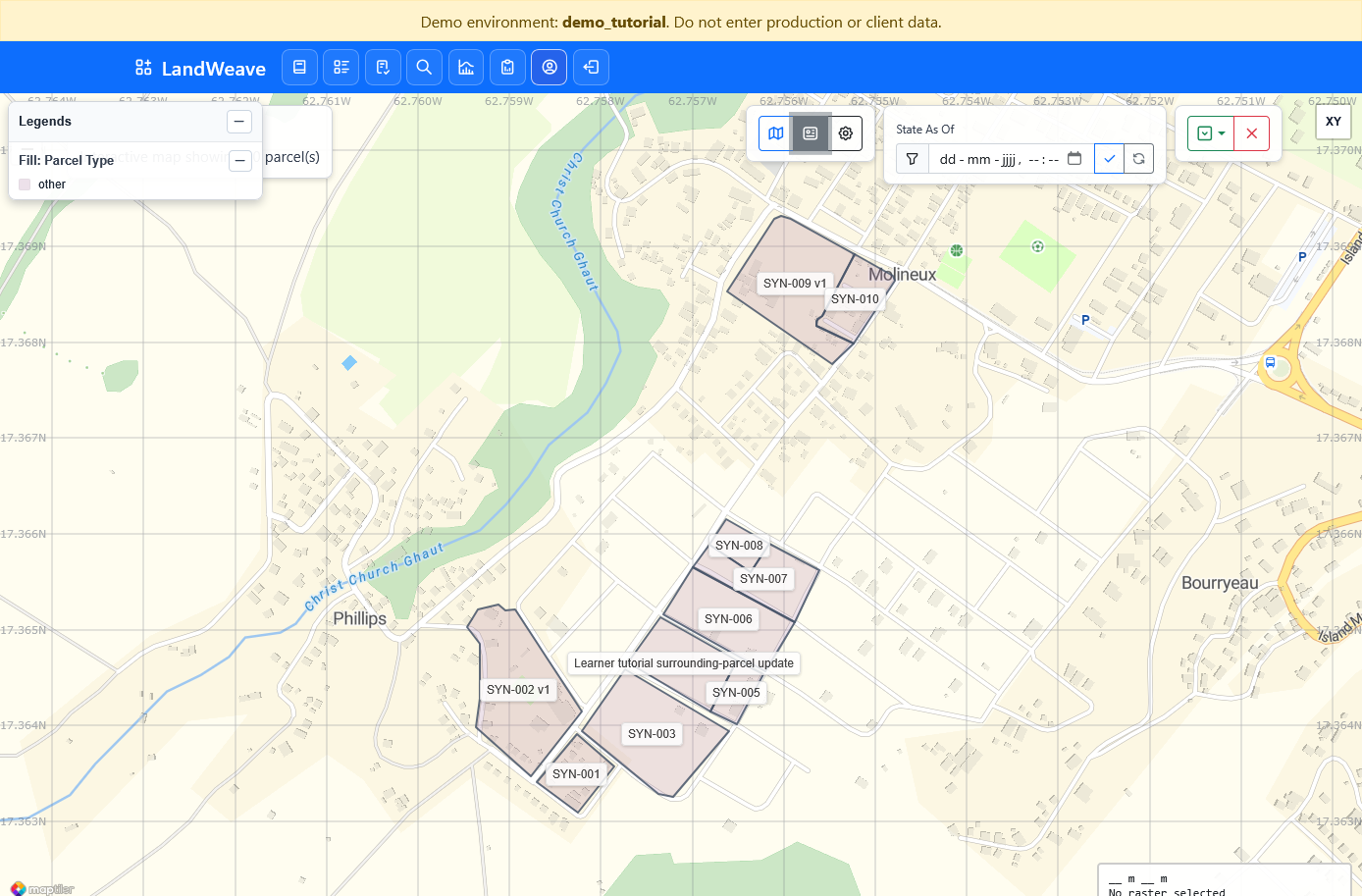Viewport: 1362px width, 896px height.
Task: Open the chart analytics icon in the navbar
Action: 466,67
